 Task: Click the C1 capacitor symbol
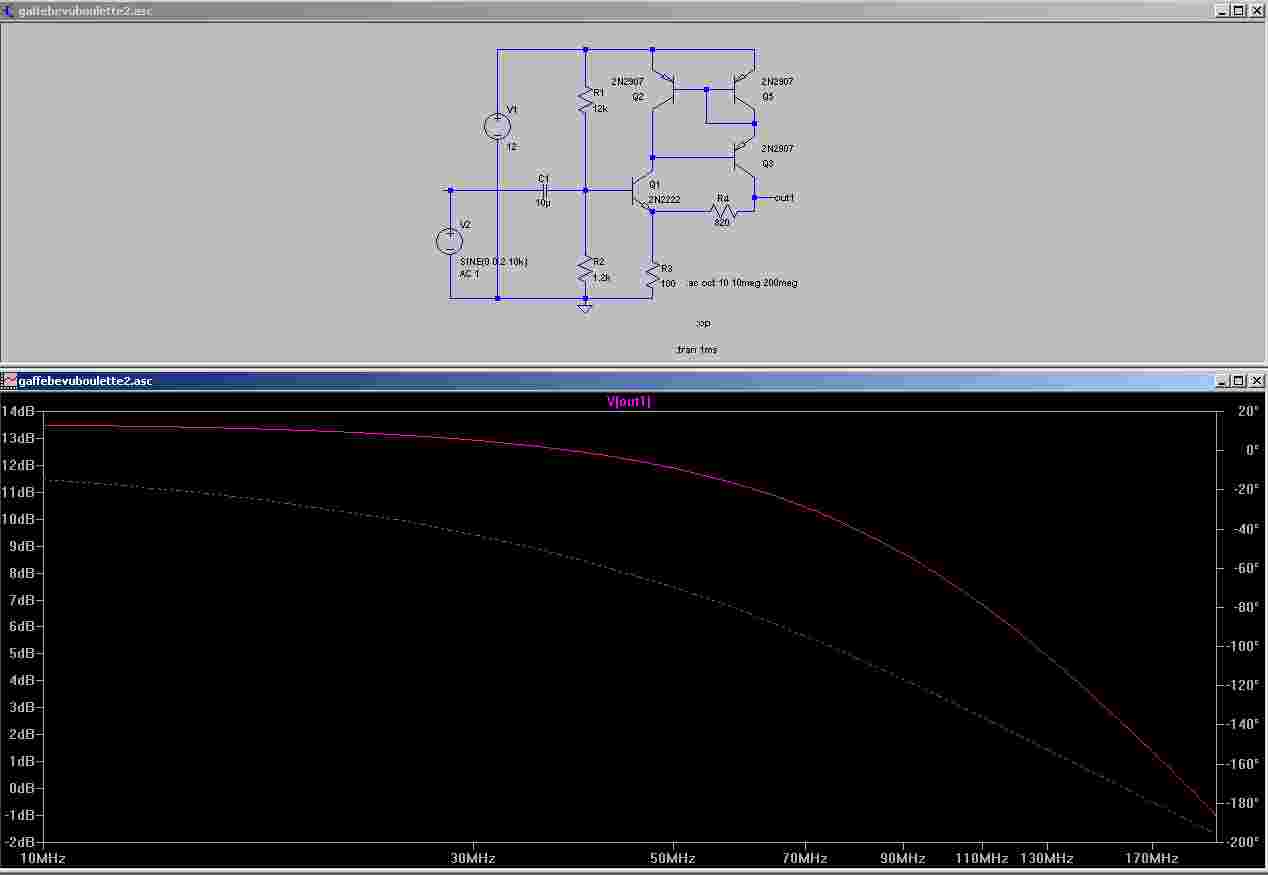click(543, 189)
